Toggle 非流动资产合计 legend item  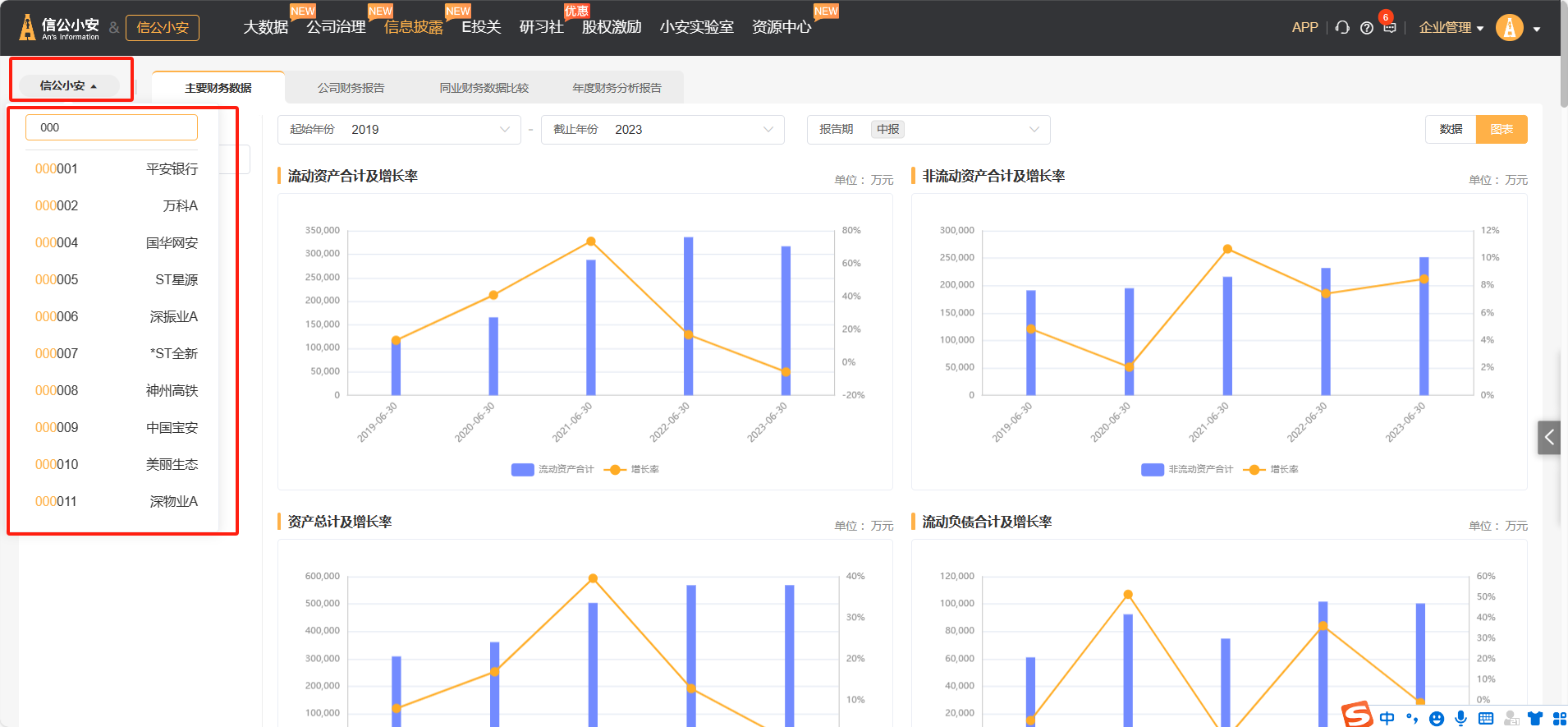[1187, 469]
